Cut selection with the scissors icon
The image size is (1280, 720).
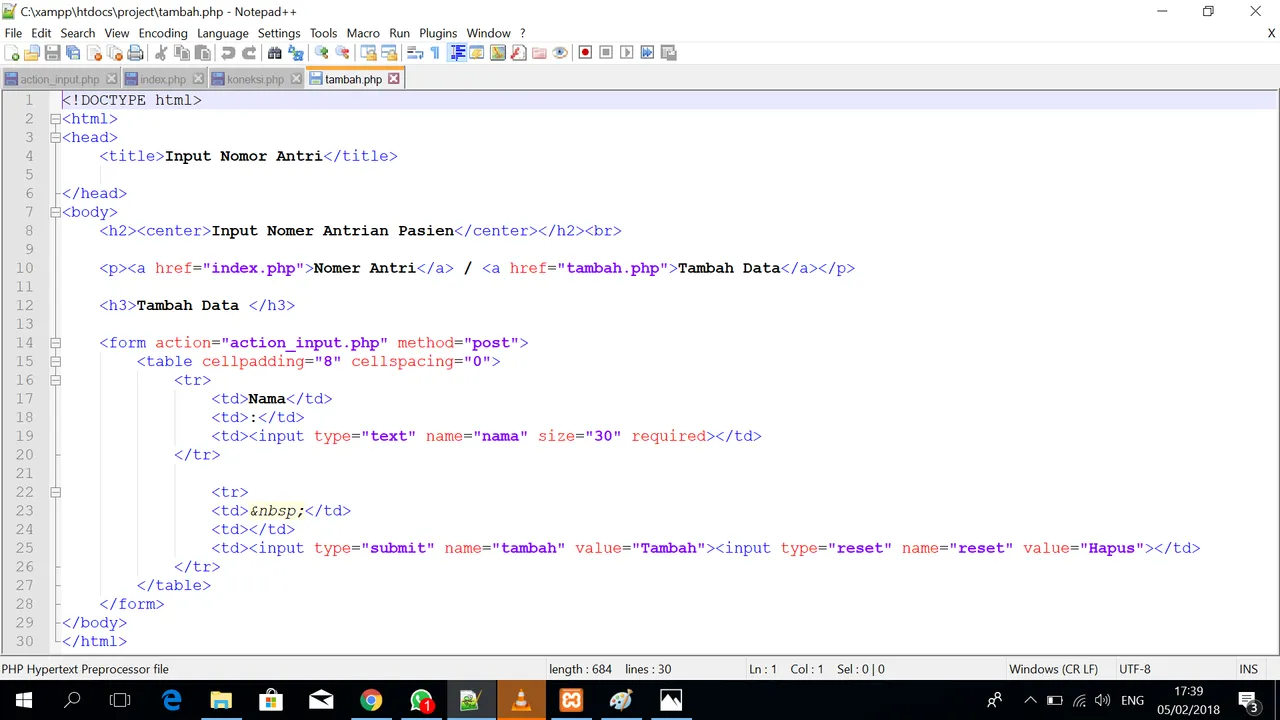click(x=161, y=52)
